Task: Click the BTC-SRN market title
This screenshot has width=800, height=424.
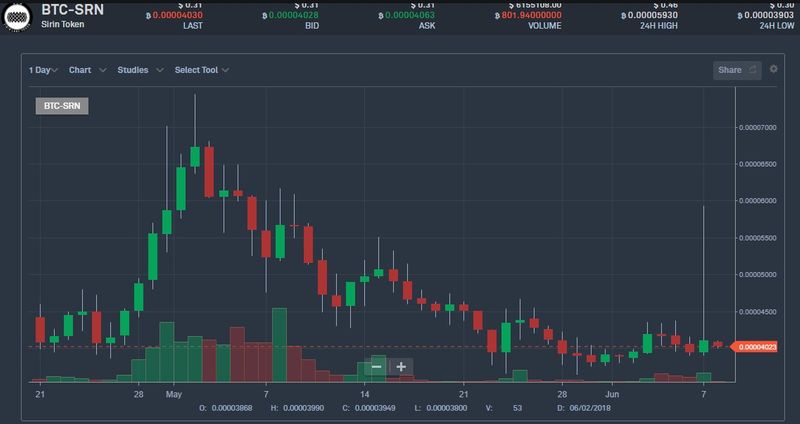Action: tap(72, 7)
